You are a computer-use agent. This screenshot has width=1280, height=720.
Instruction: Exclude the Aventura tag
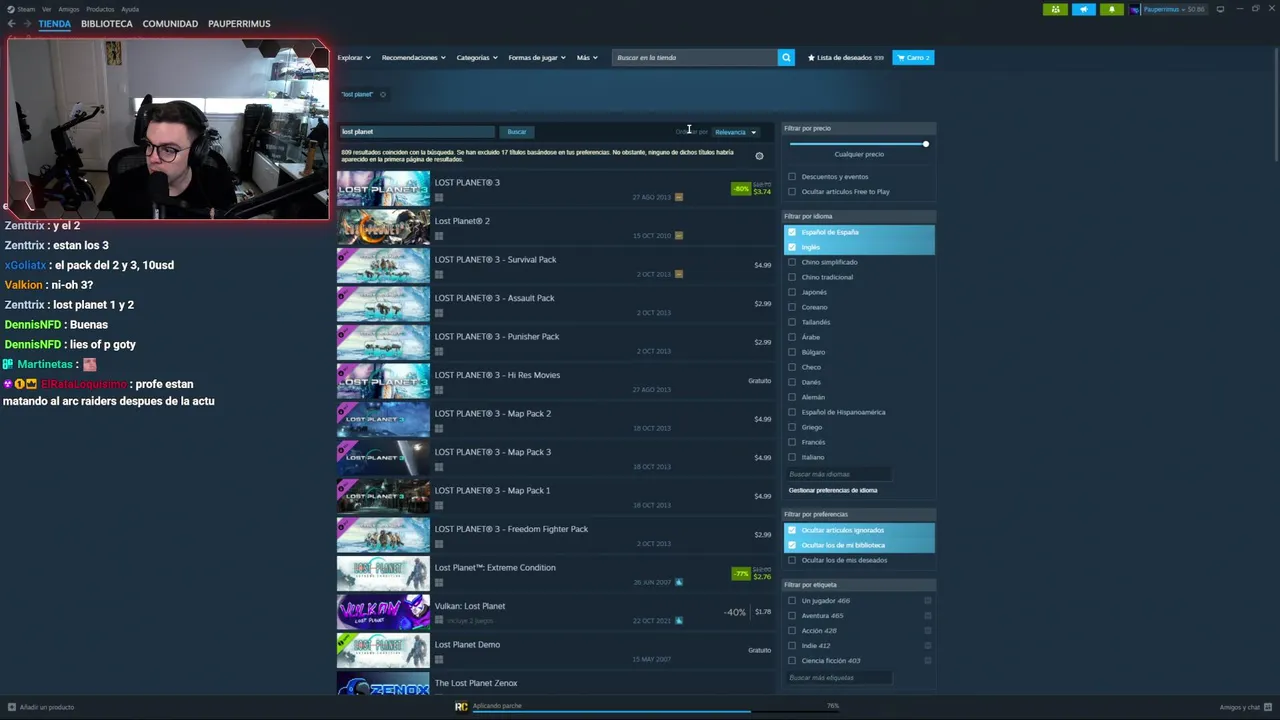(x=928, y=616)
